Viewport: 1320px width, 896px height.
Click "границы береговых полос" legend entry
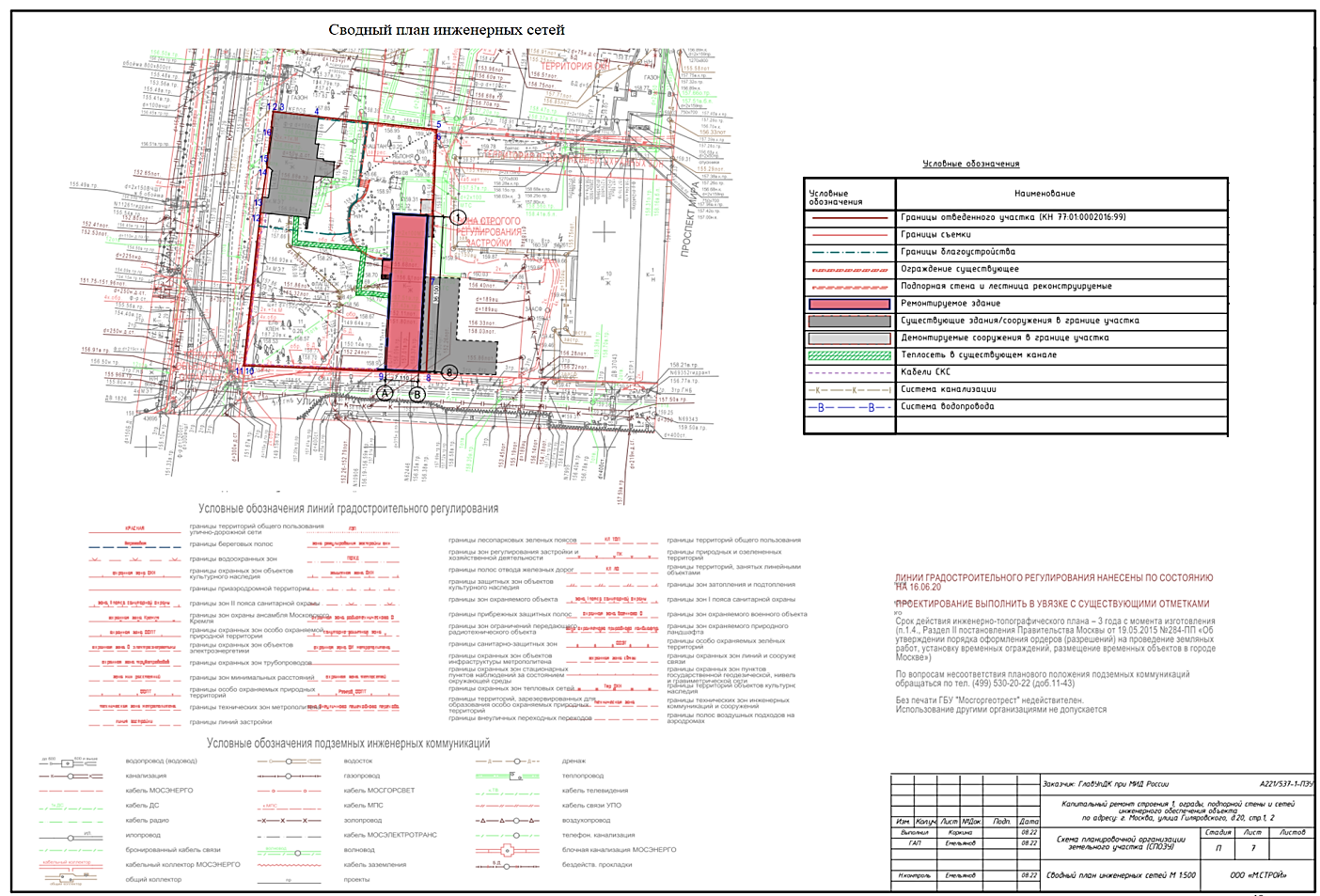point(231,544)
